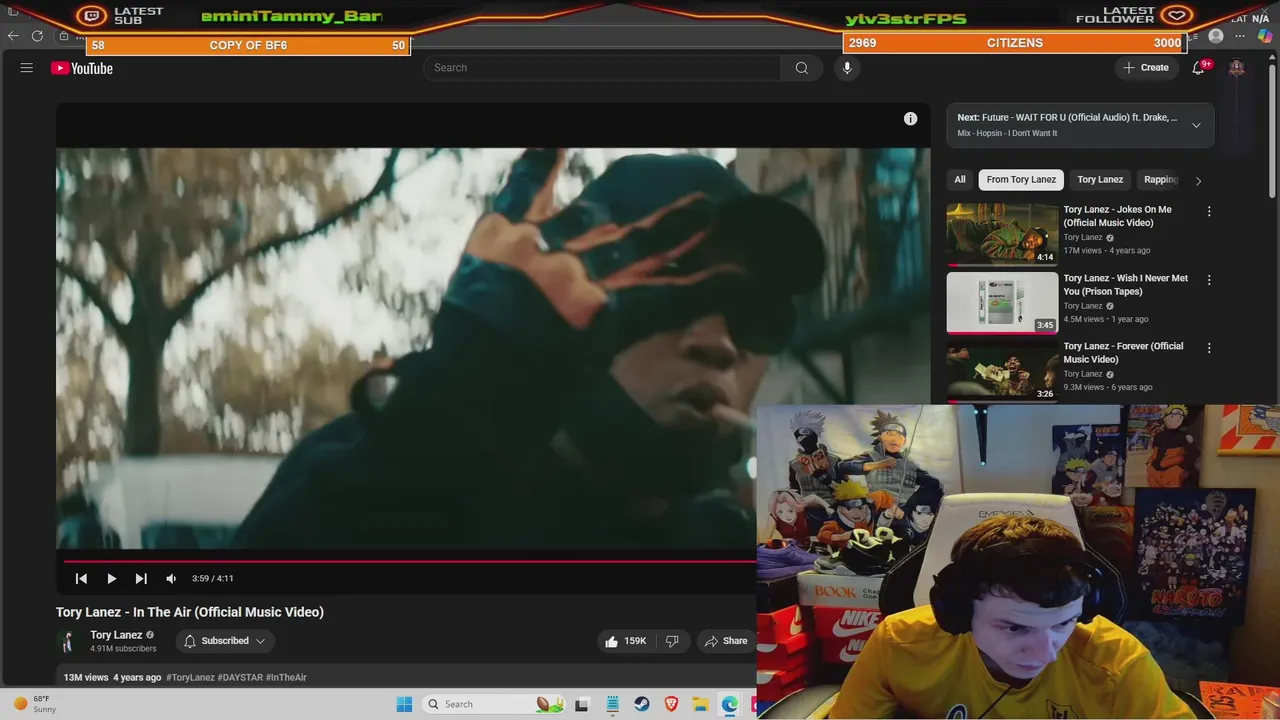This screenshot has height=720, width=1280.
Task: Focus the YouTube search field
Action: tap(602, 68)
